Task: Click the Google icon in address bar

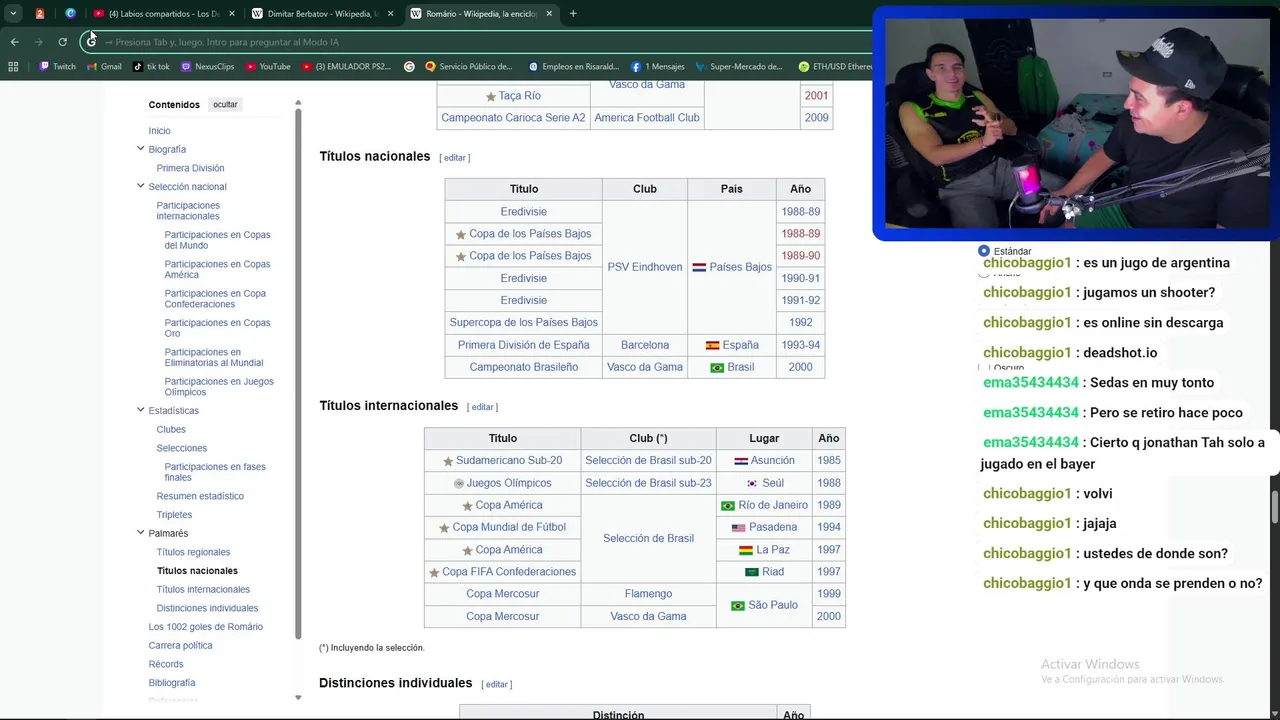Action: (92, 42)
